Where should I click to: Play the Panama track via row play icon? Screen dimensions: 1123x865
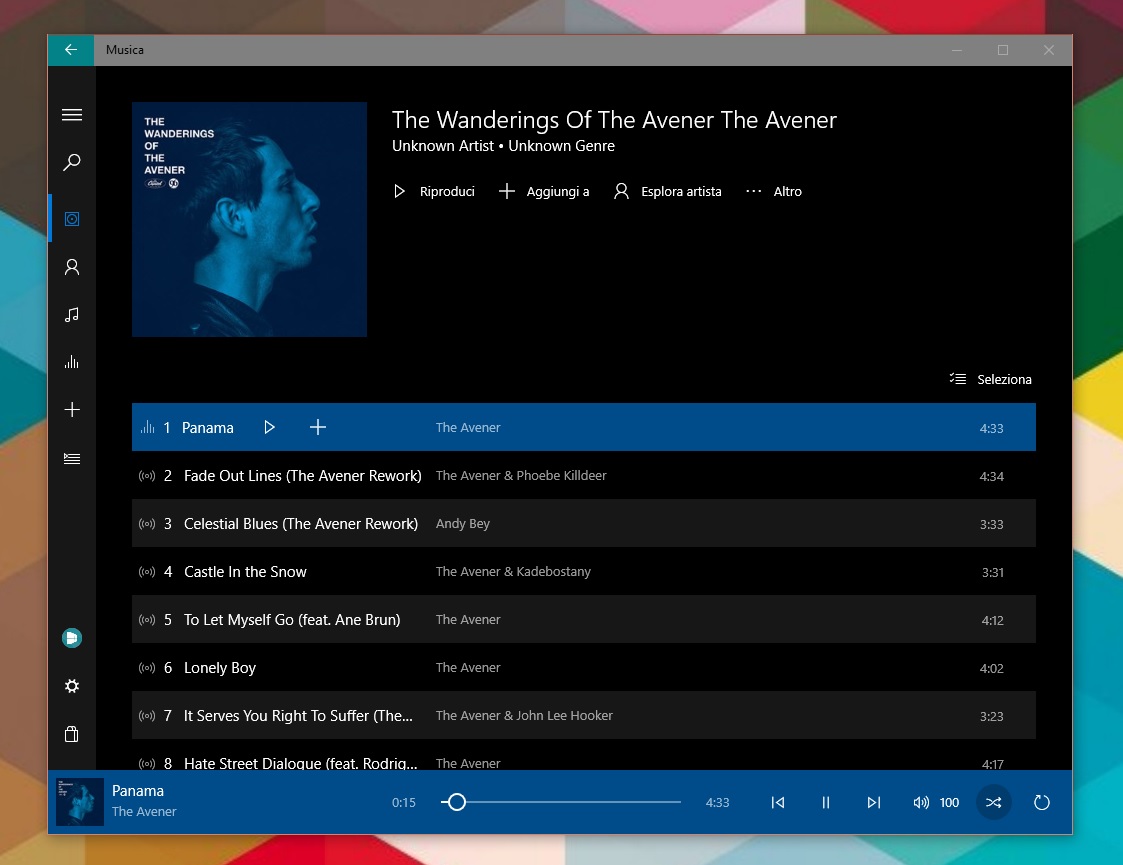click(269, 427)
